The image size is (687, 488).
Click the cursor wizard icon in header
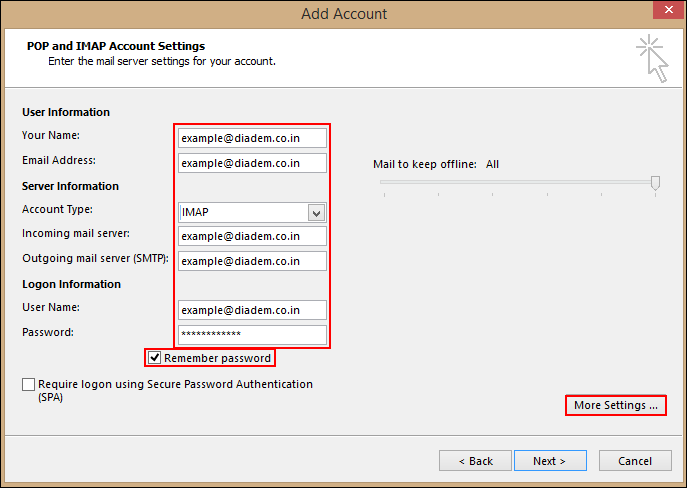click(x=652, y=57)
